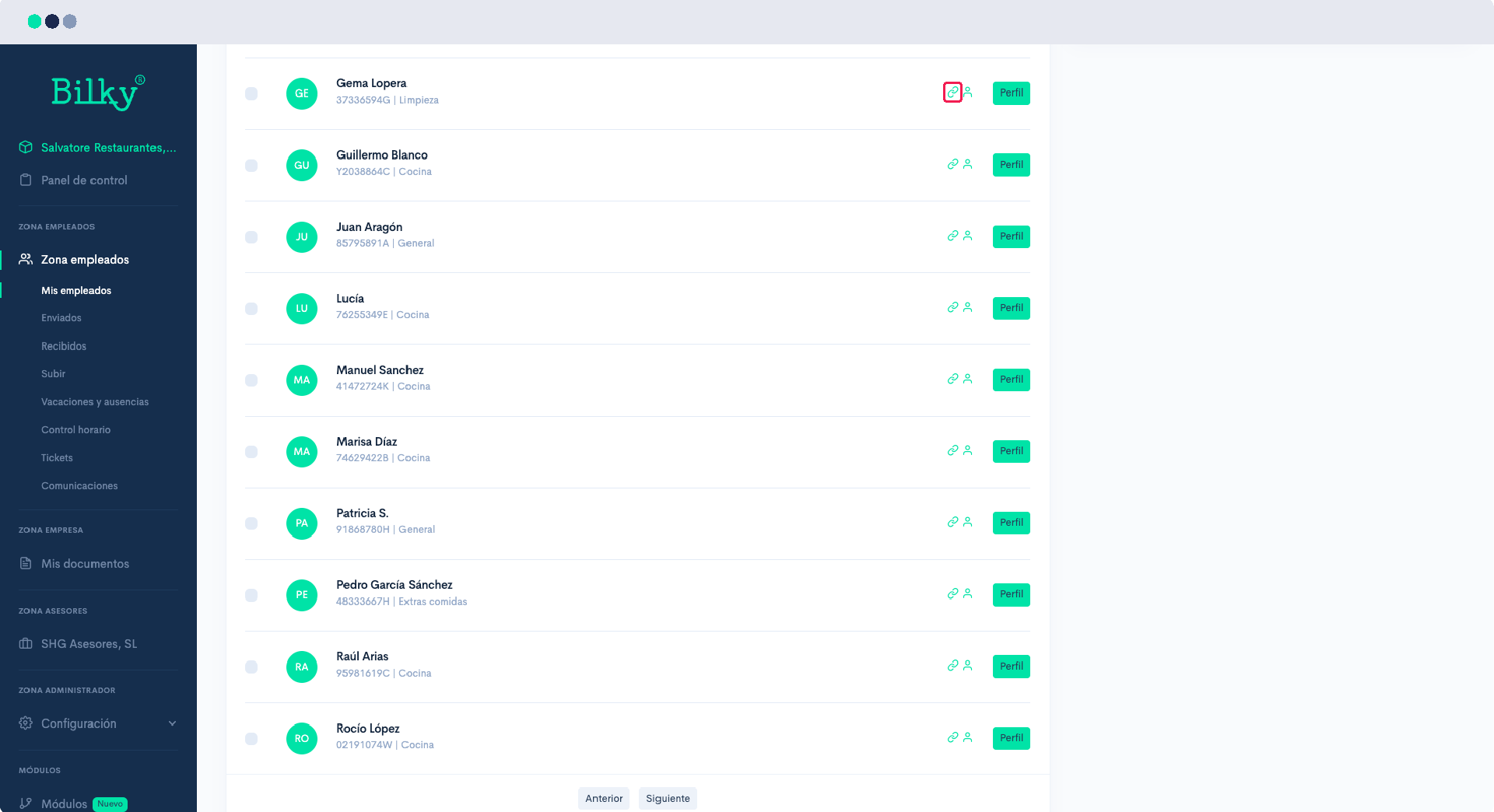The height and width of the screenshot is (812, 1494).
Task: Open Mis documentos in Zona empresa
Action: 85,564
